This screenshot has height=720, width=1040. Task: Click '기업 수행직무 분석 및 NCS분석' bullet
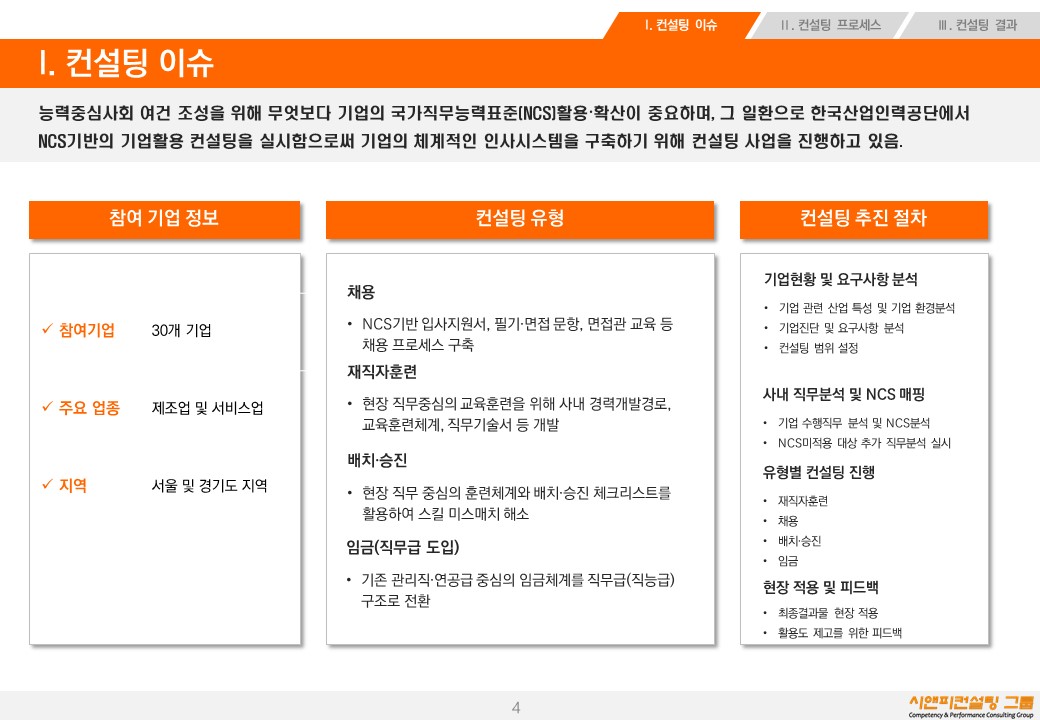pos(854,423)
